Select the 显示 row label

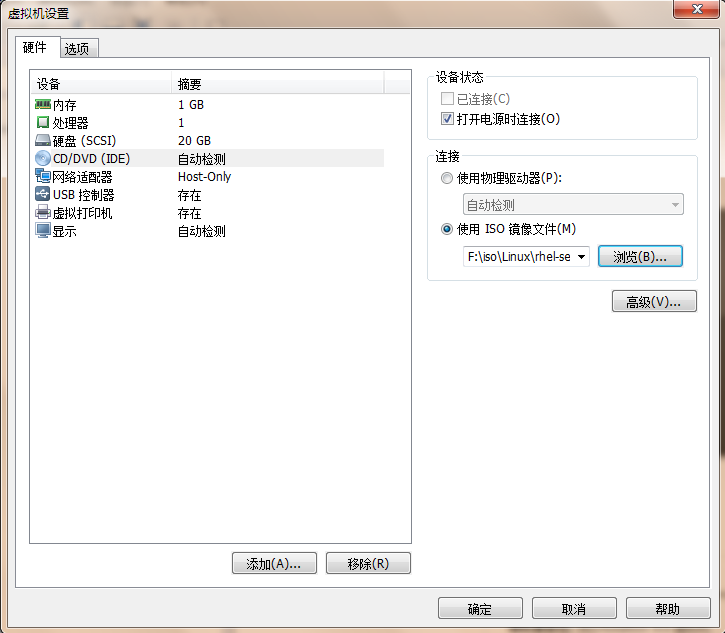pos(65,231)
